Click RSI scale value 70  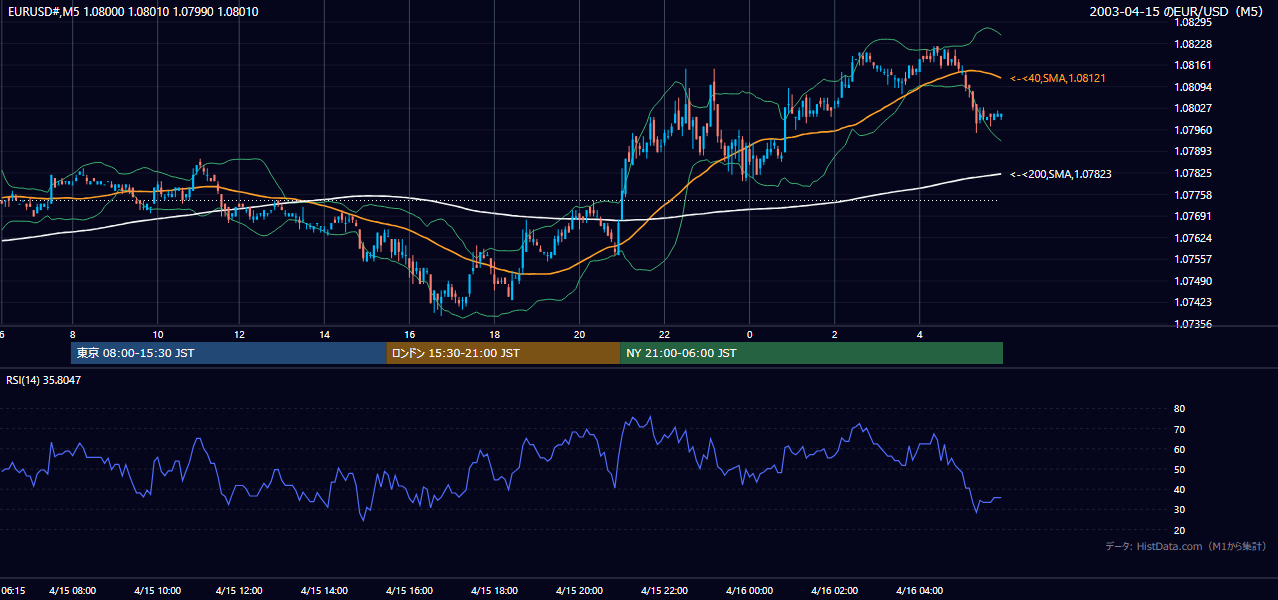(1179, 429)
